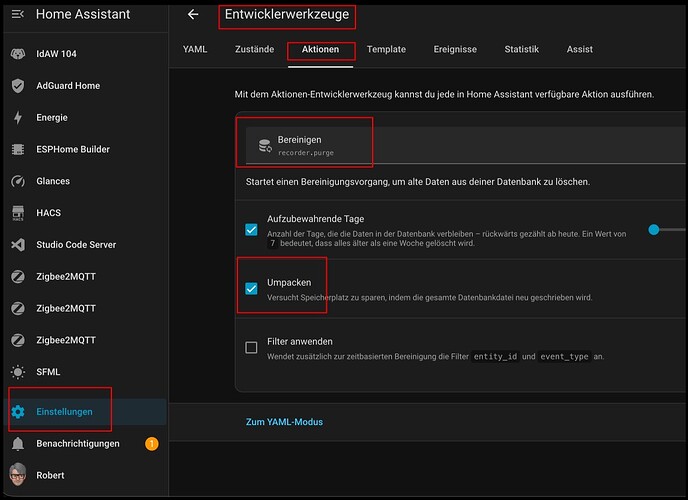Click the Aufzubewahrende Tage option label
The width and height of the screenshot is (688, 500).
[x=315, y=219]
